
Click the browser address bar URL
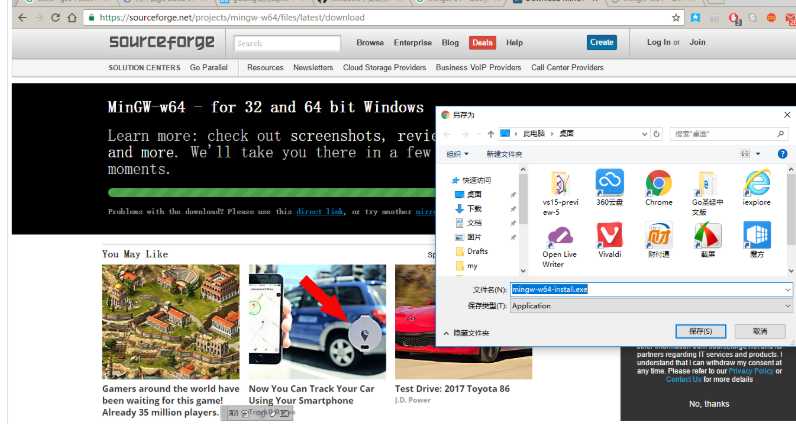[232, 18]
